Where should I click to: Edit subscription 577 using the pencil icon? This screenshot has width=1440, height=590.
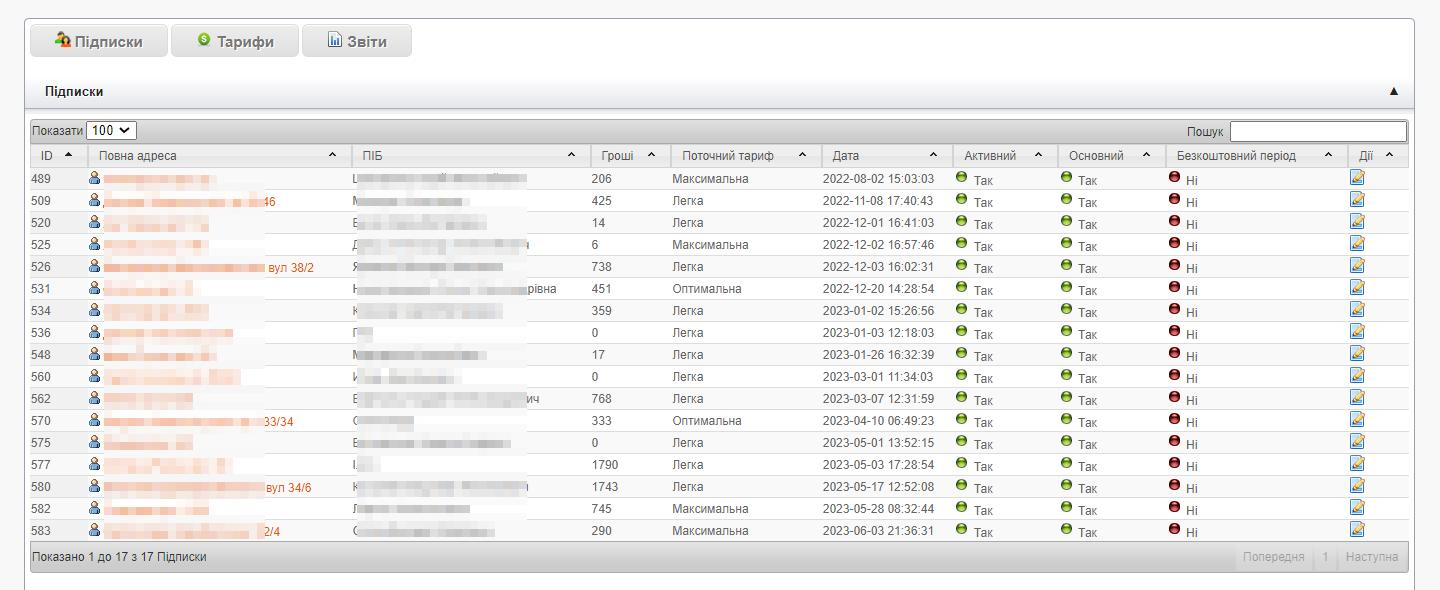[x=1357, y=463]
